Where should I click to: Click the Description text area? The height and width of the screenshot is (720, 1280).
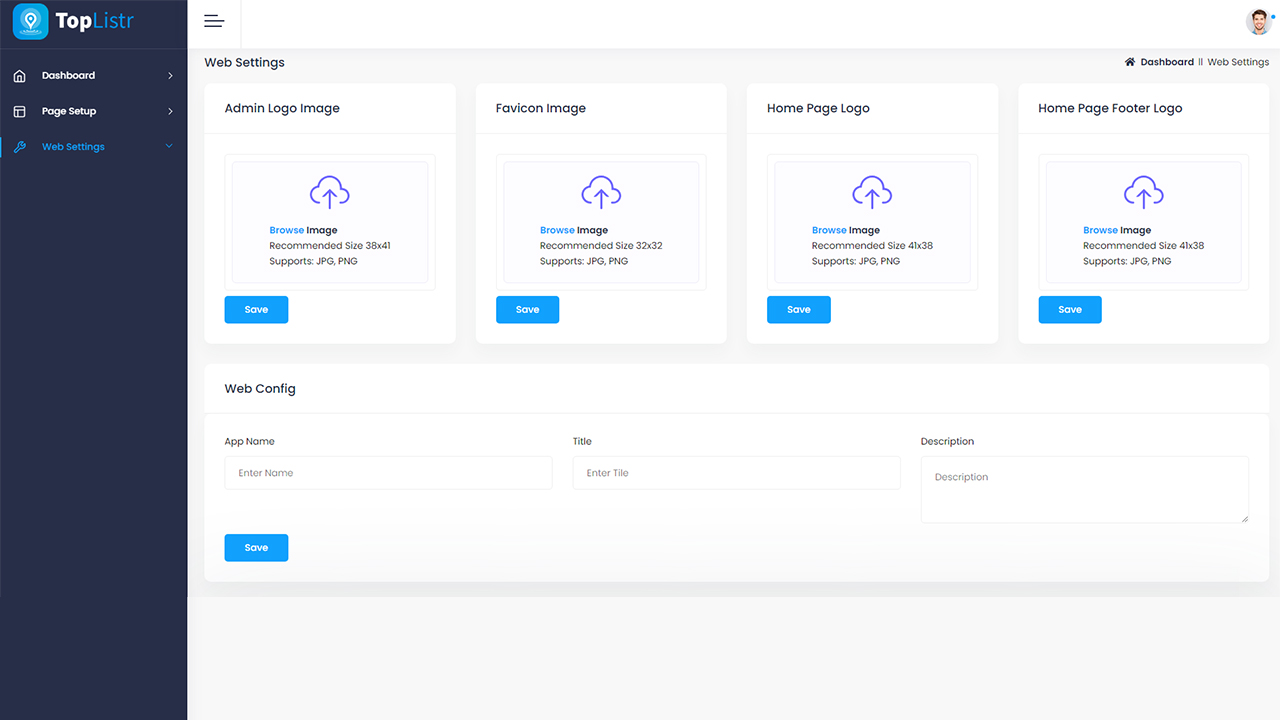[1084, 490]
